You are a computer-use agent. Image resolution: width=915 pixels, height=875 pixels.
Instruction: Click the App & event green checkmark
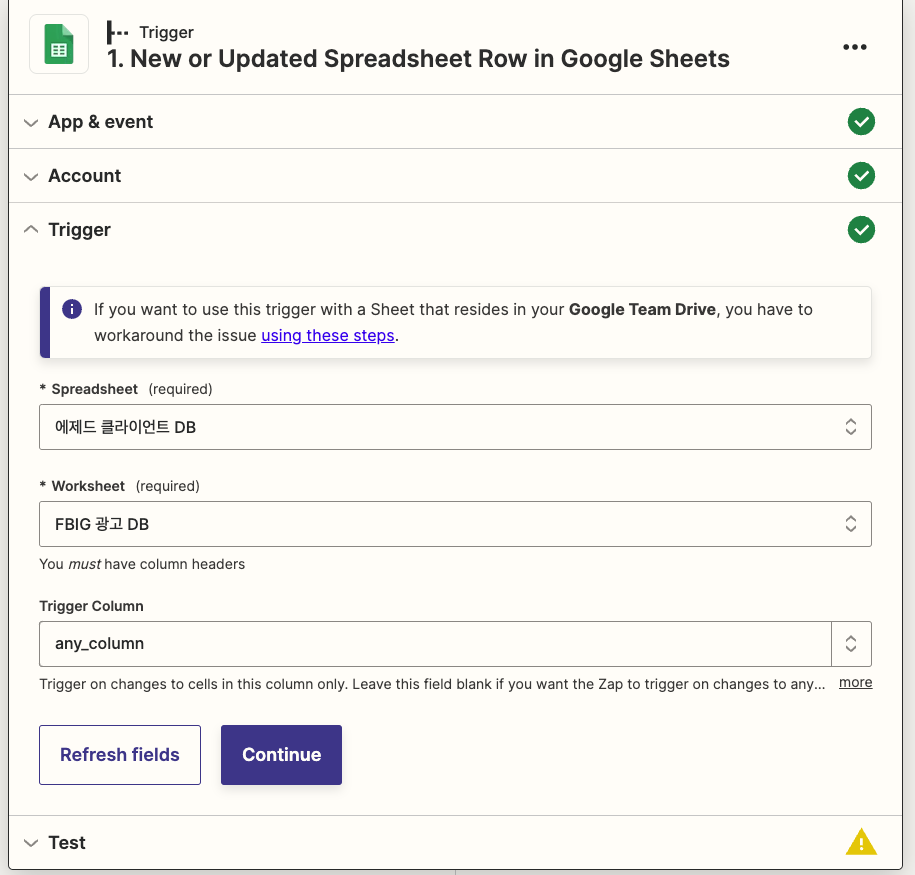coord(861,121)
